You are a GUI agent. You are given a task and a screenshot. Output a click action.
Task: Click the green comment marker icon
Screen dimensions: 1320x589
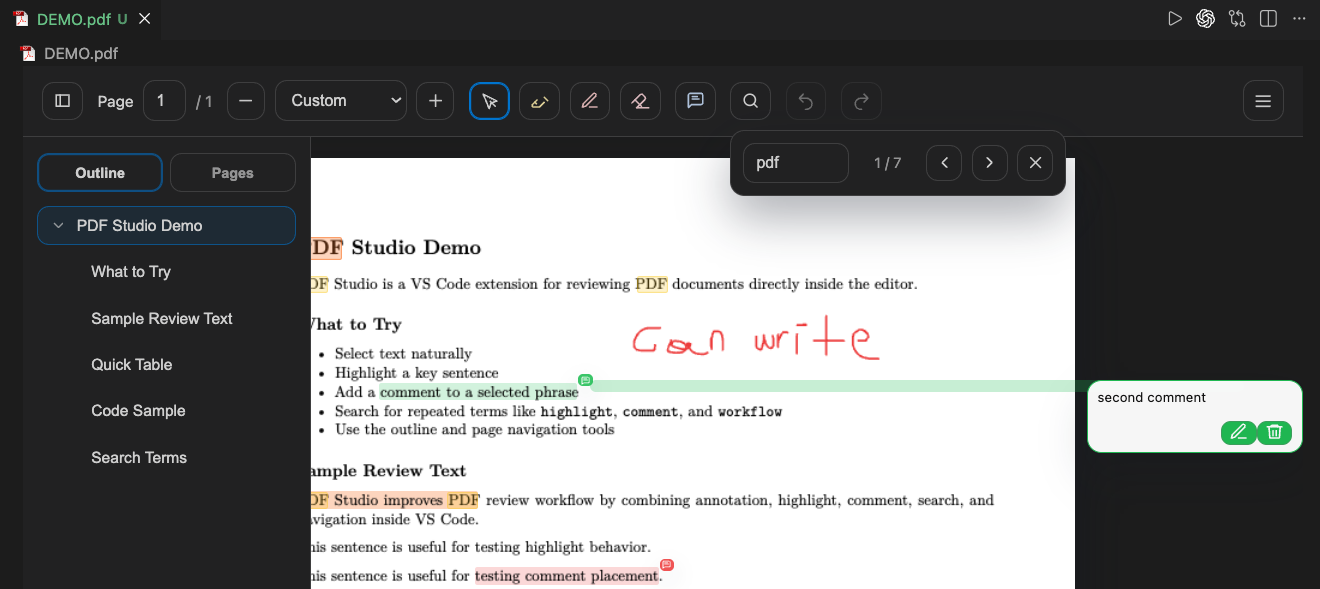585,380
